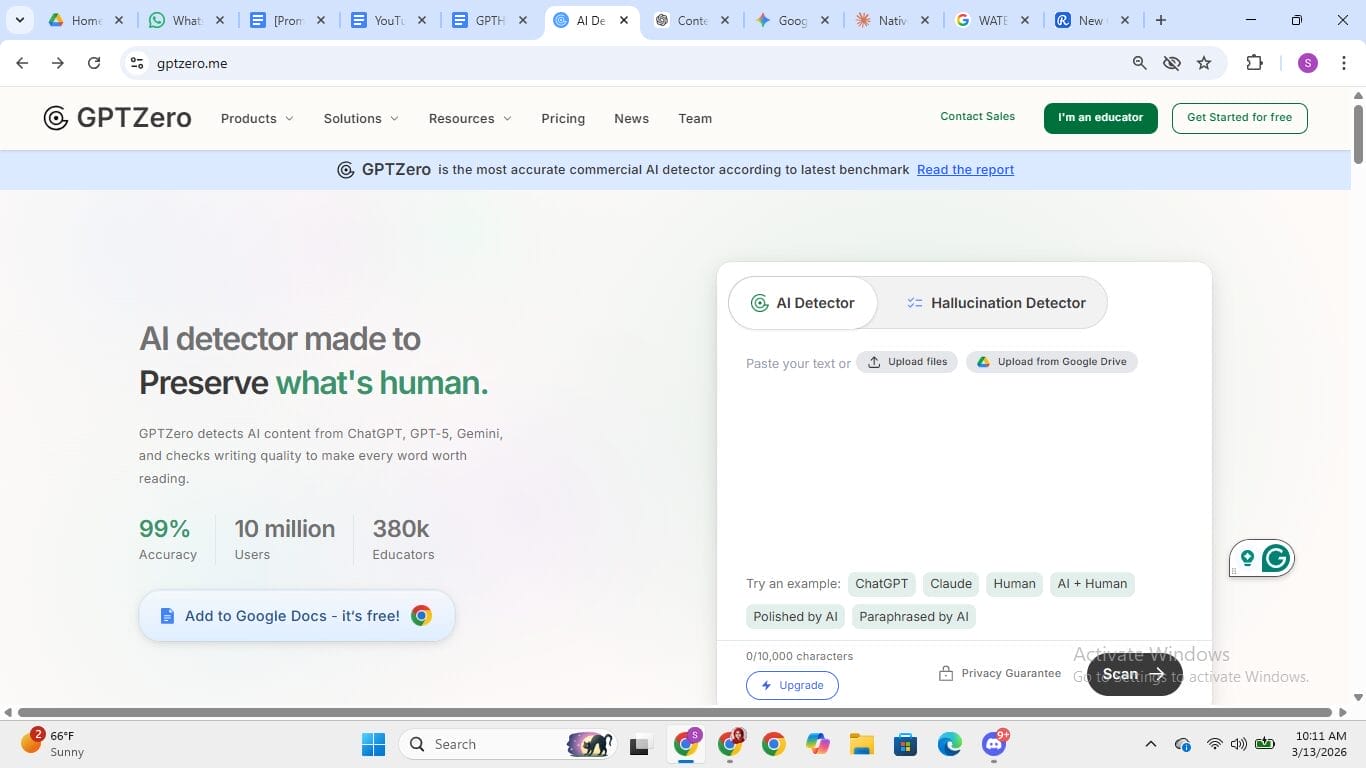The image size is (1366, 768).
Task: Reload the page
Action: [94, 63]
